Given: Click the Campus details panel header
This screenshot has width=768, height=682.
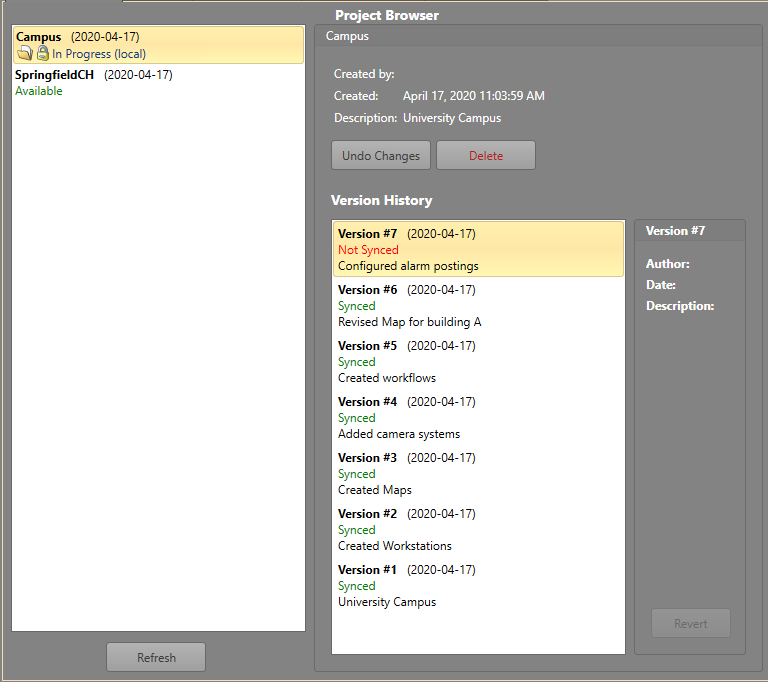Looking at the screenshot, I should [347, 36].
